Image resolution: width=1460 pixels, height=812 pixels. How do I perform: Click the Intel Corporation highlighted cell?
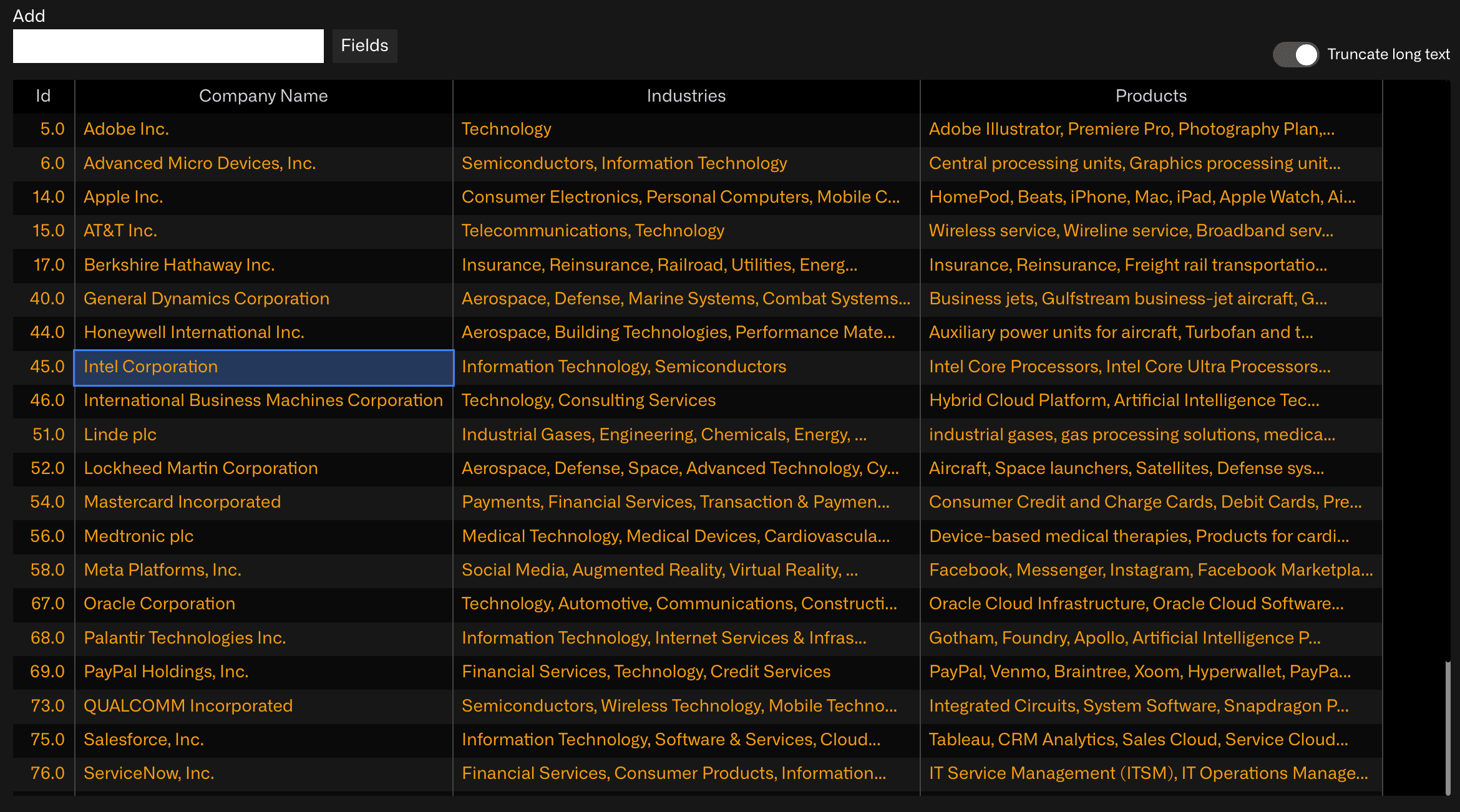pos(263,367)
